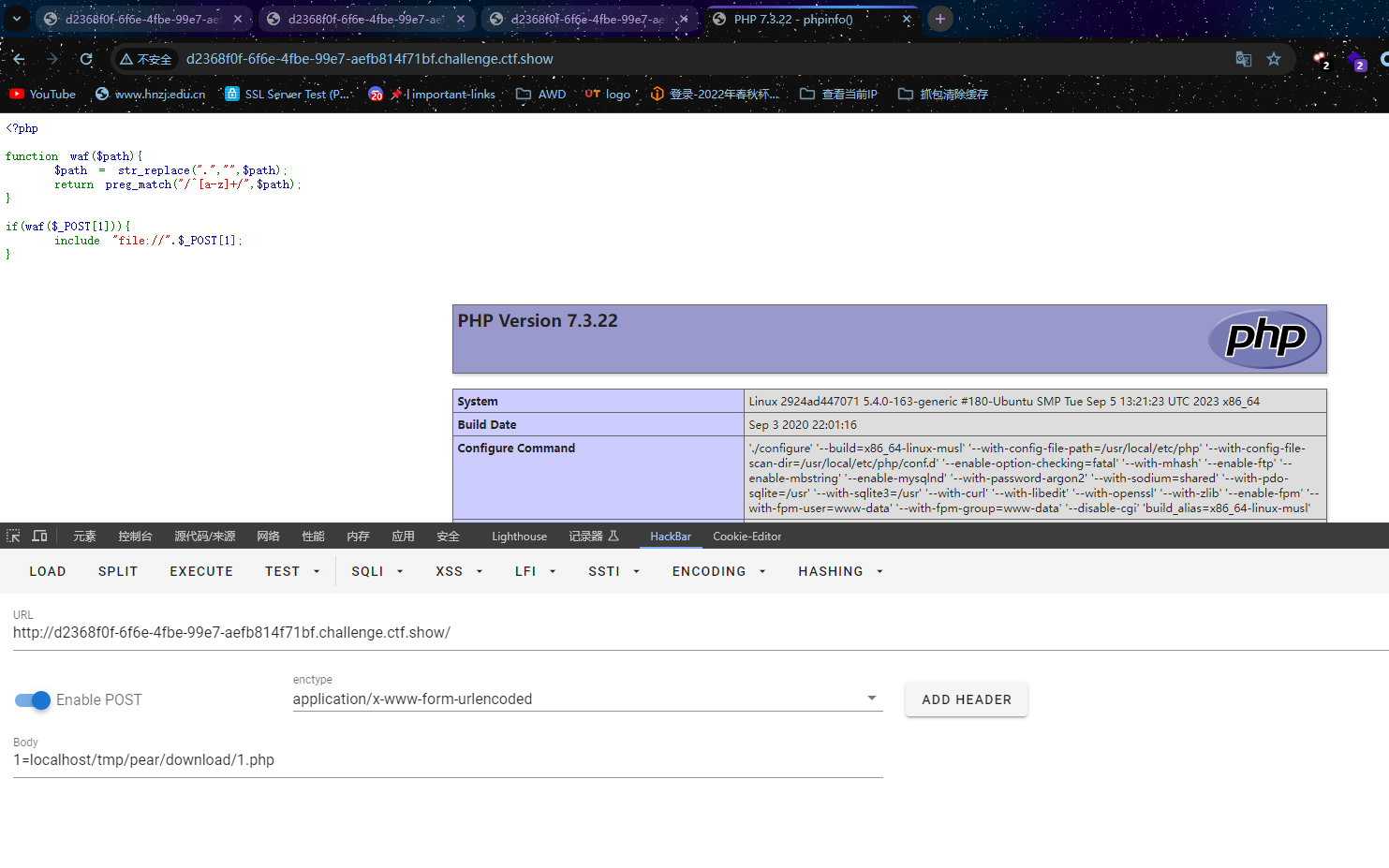Image resolution: width=1389 pixels, height=868 pixels.
Task: Open the LFI payload dropdown
Action: coord(536,571)
